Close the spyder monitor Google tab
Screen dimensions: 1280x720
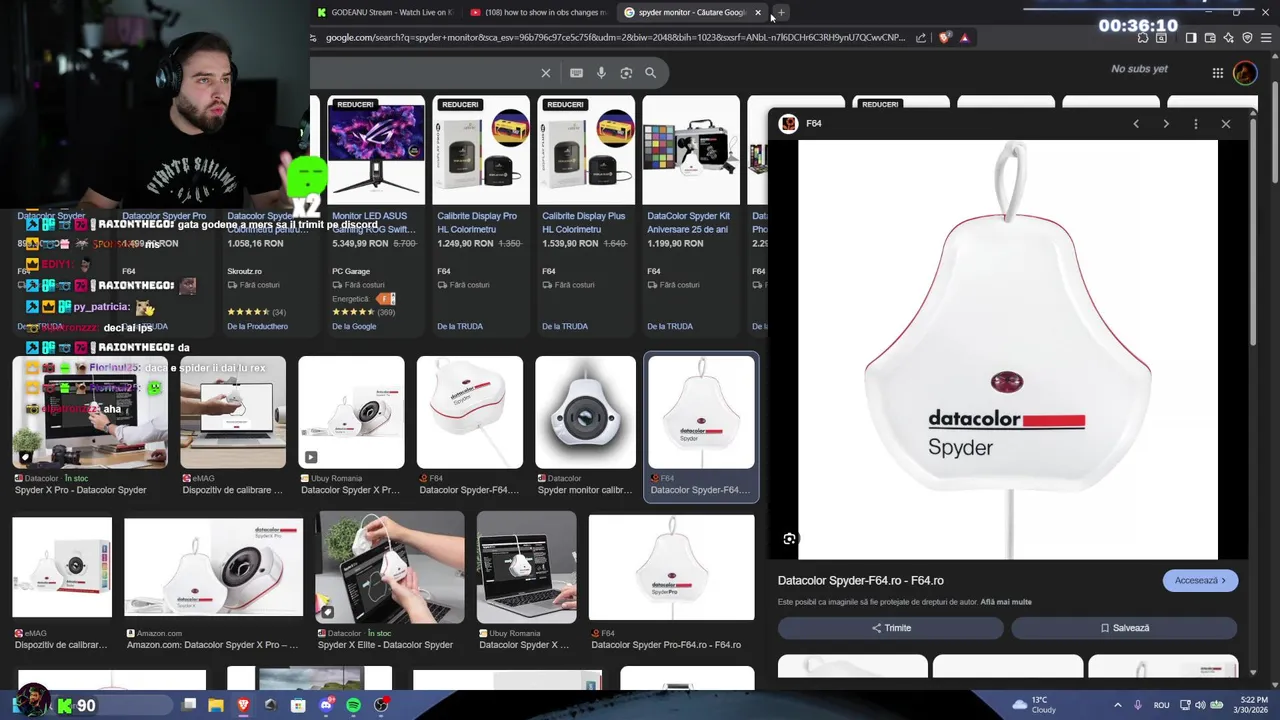[x=758, y=13]
